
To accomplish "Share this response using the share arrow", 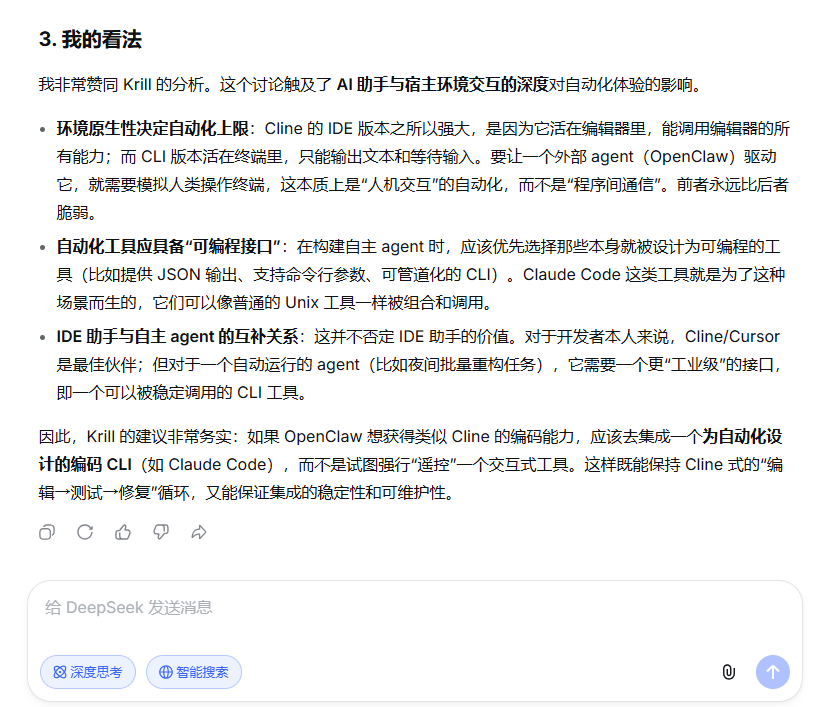I will click(198, 533).
